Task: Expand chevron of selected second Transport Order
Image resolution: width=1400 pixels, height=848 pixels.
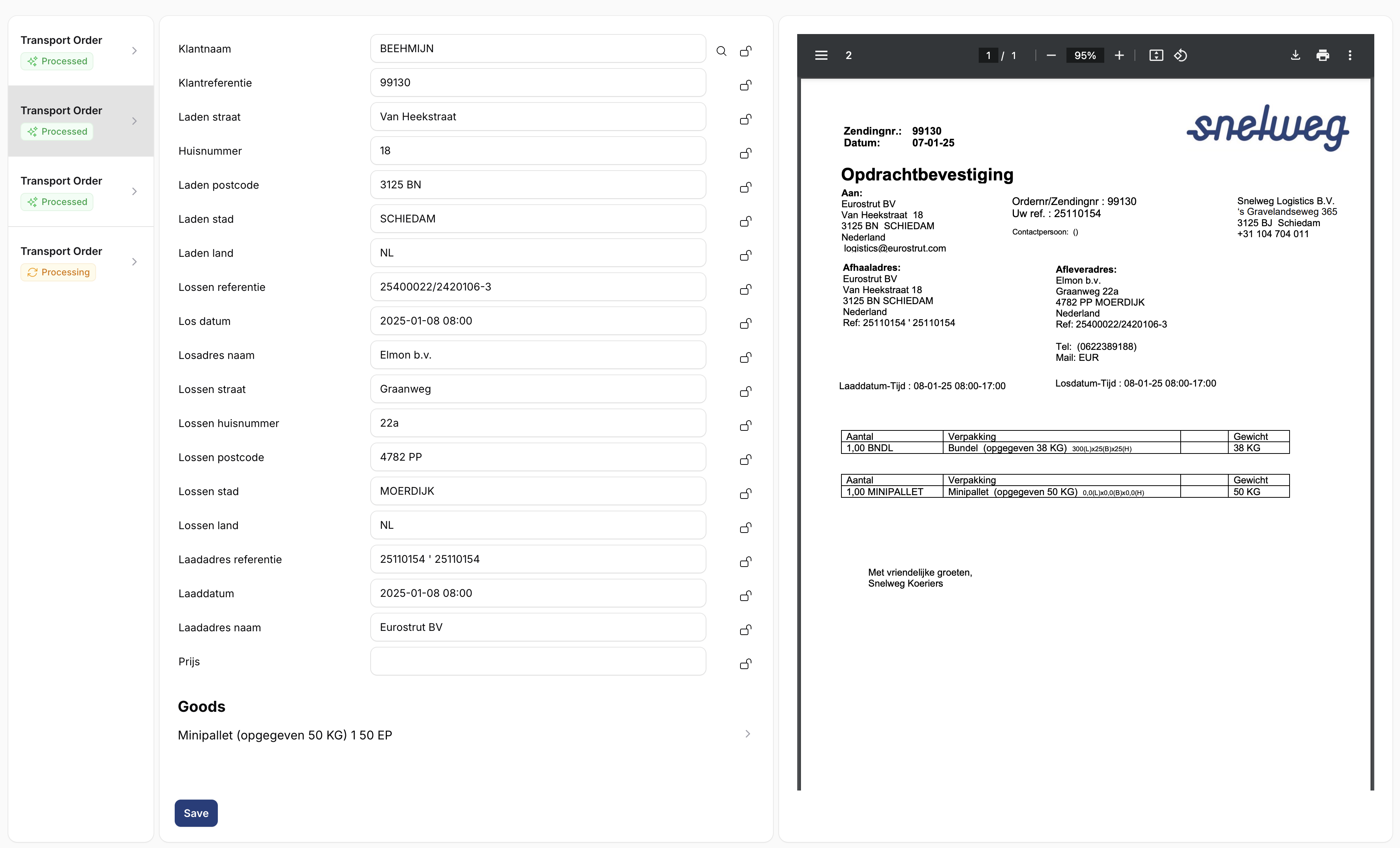Action: tap(135, 121)
